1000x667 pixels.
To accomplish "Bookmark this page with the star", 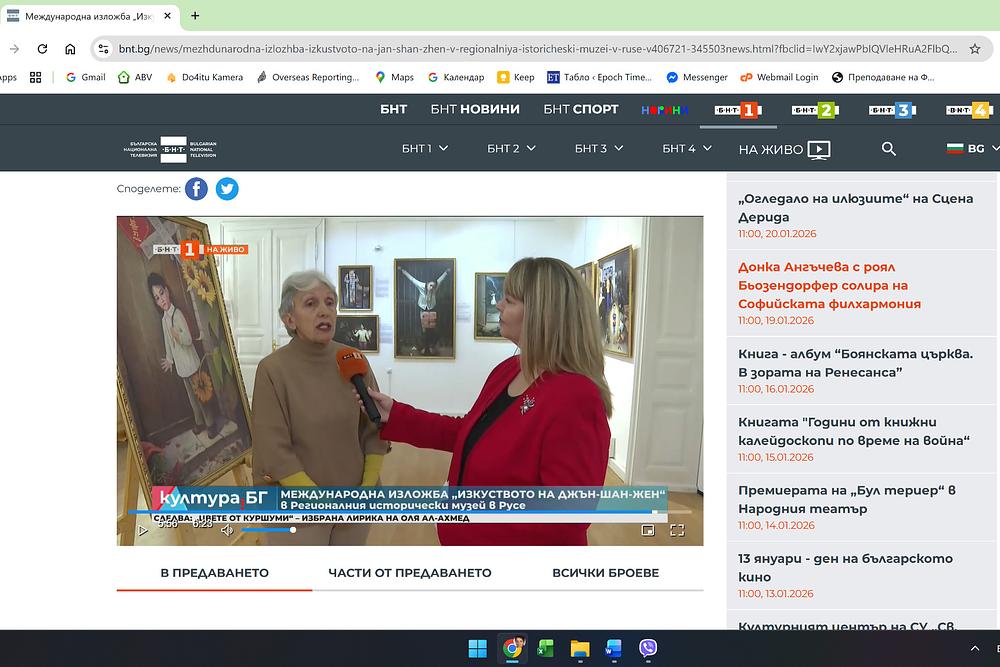I will pyautogui.click(x=975, y=48).
